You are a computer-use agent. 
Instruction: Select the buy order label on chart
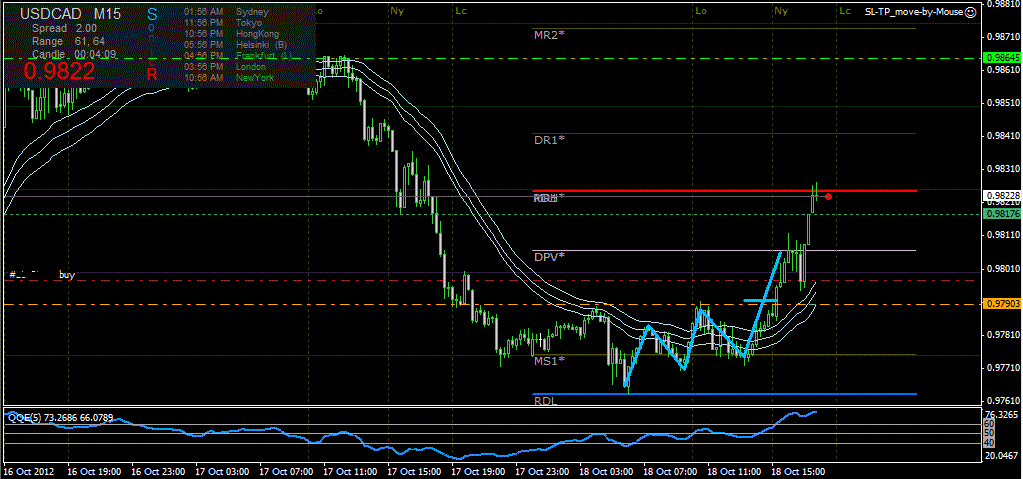(67, 274)
